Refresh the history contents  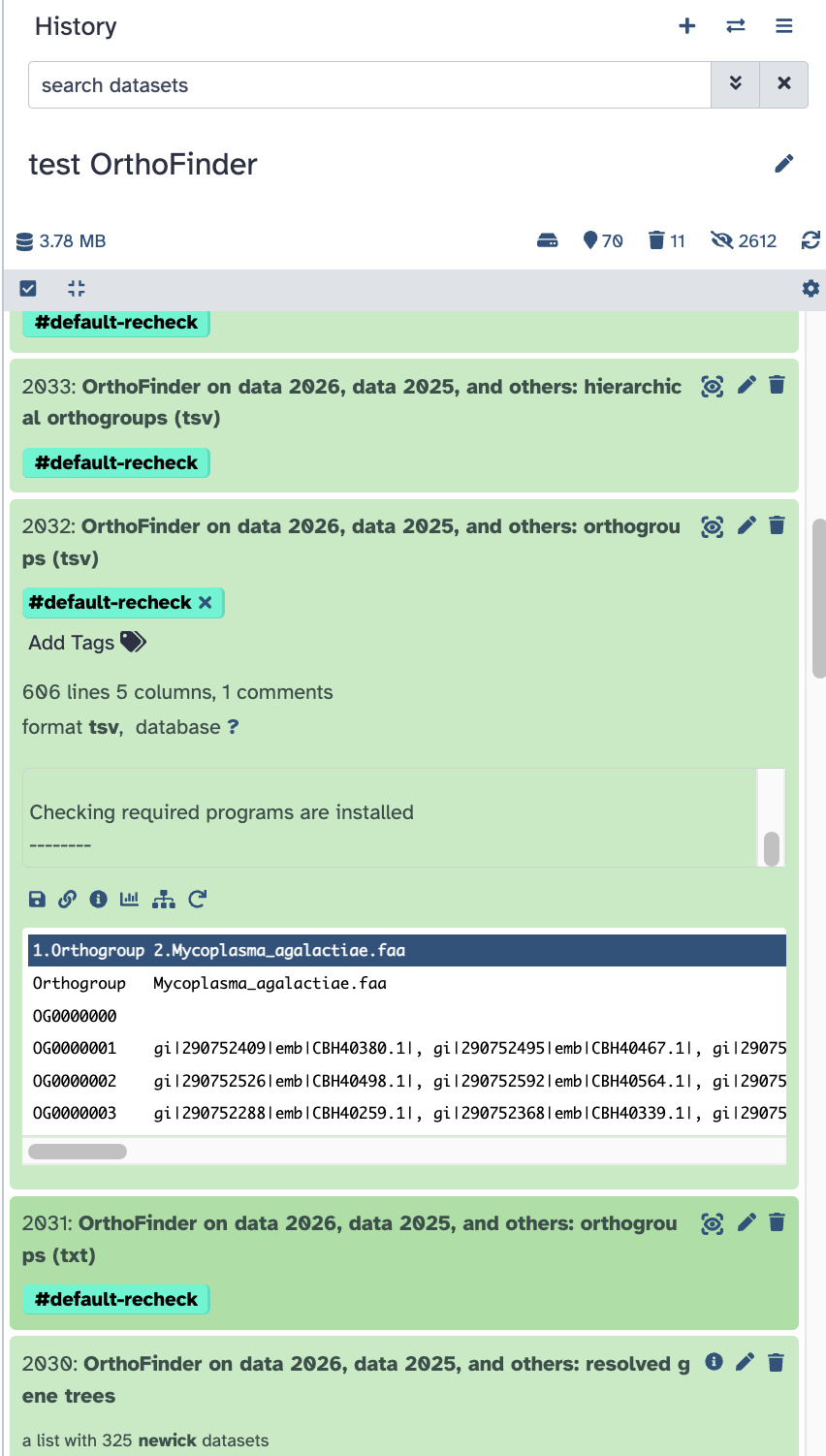(x=810, y=240)
